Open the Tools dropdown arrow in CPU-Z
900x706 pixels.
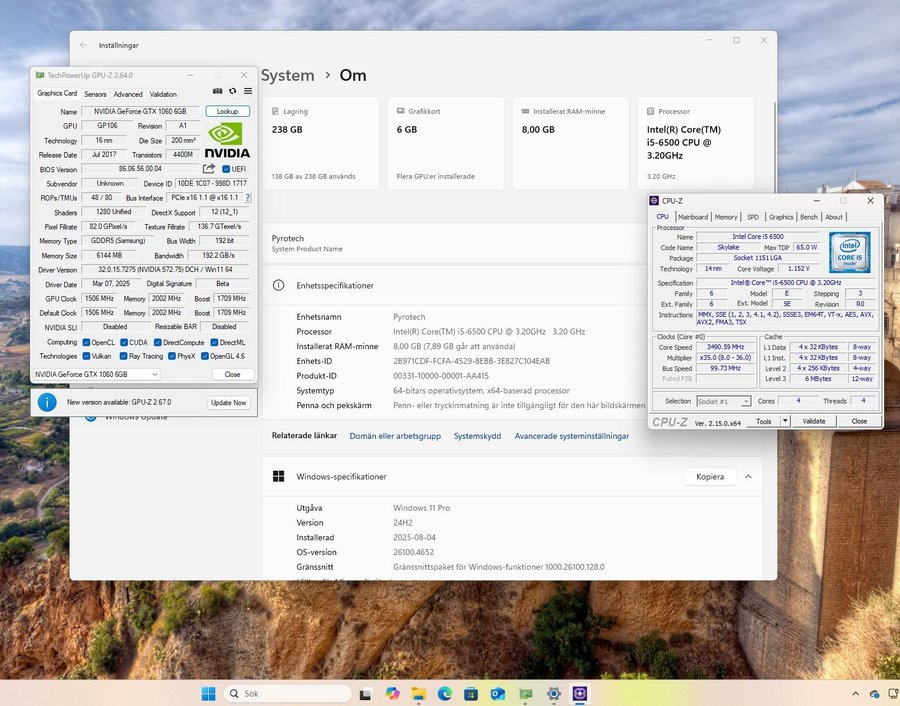pyautogui.click(x=785, y=421)
